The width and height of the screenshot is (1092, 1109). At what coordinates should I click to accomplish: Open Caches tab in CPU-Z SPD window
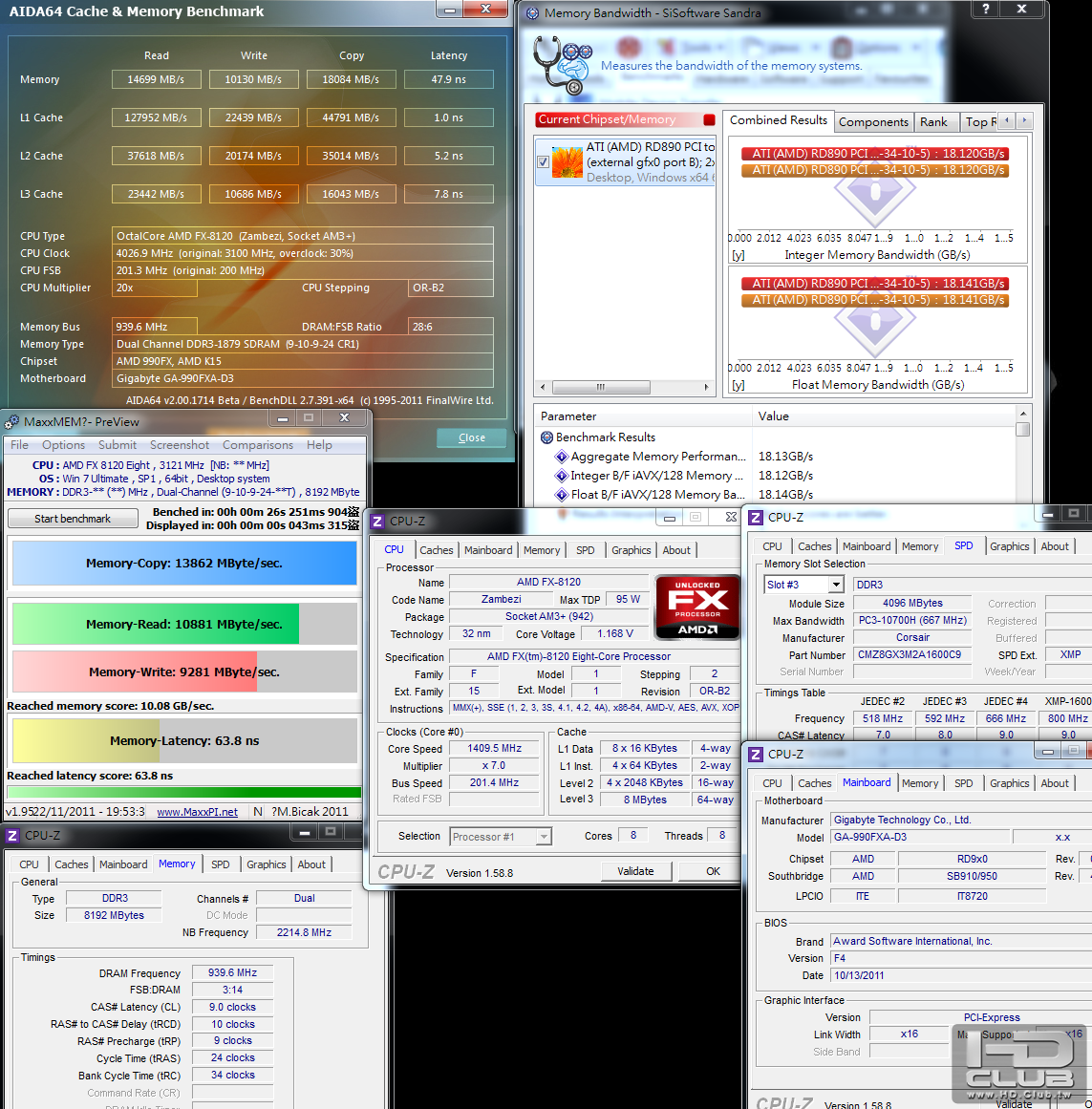815,546
